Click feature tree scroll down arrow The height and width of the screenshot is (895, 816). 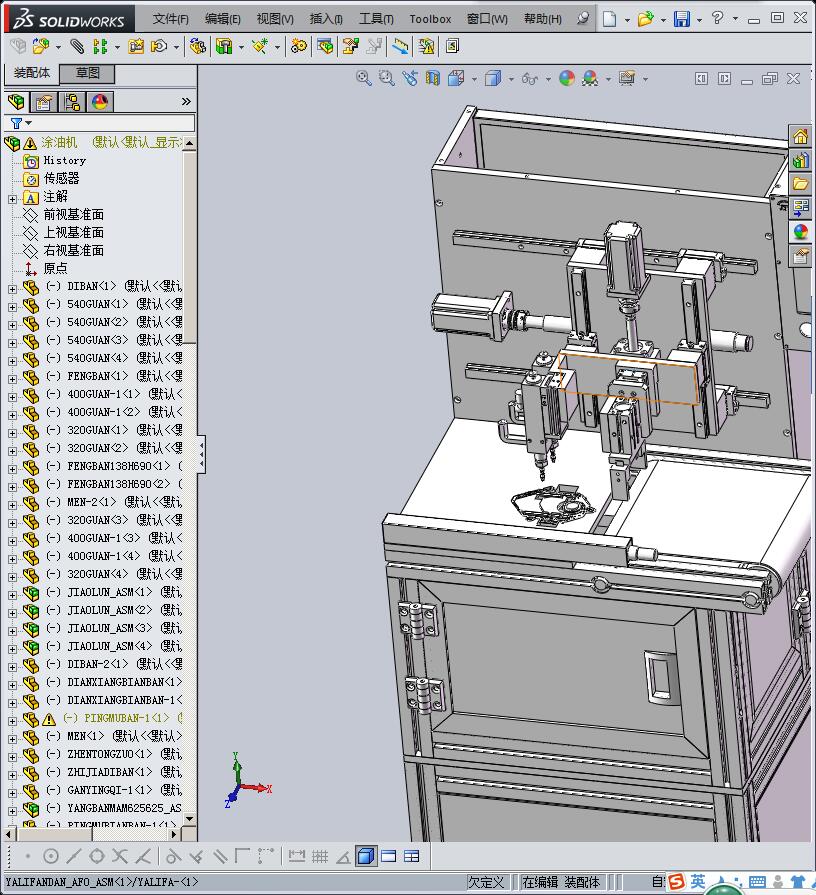[x=189, y=819]
